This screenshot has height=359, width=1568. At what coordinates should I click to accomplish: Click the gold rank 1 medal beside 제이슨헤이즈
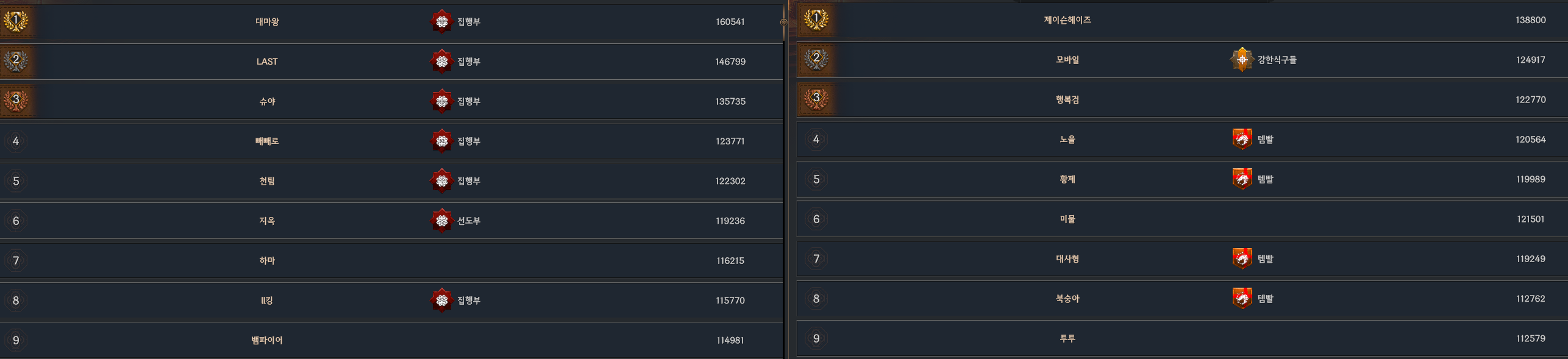(816, 20)
